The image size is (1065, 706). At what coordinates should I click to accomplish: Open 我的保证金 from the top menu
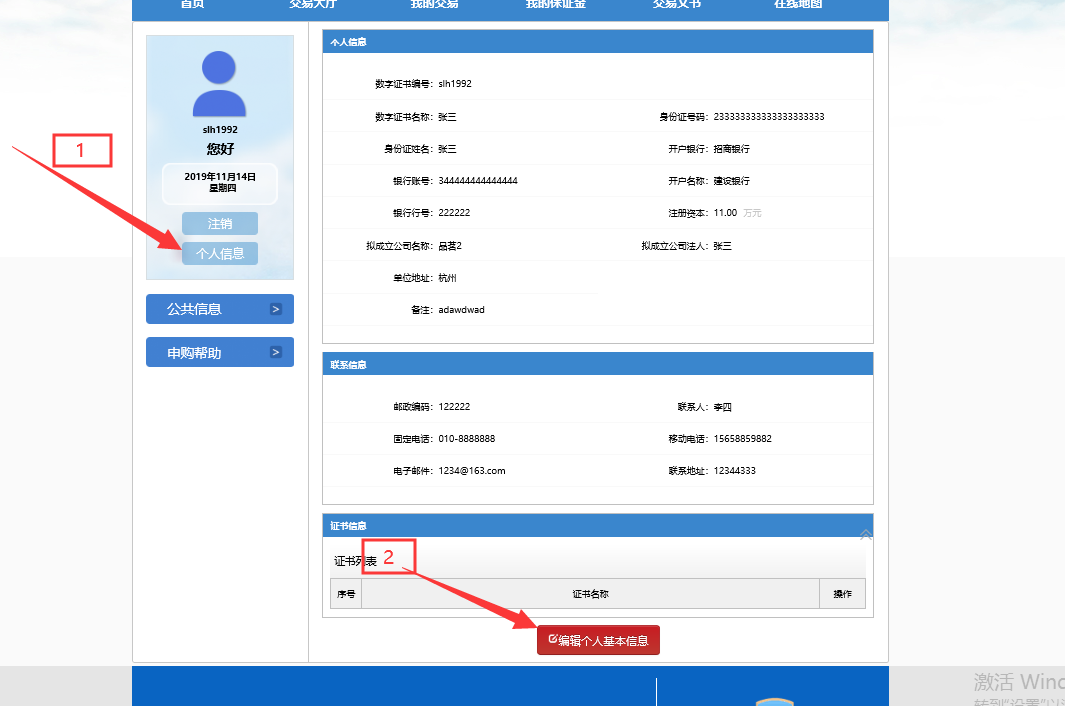coord(556,5)
